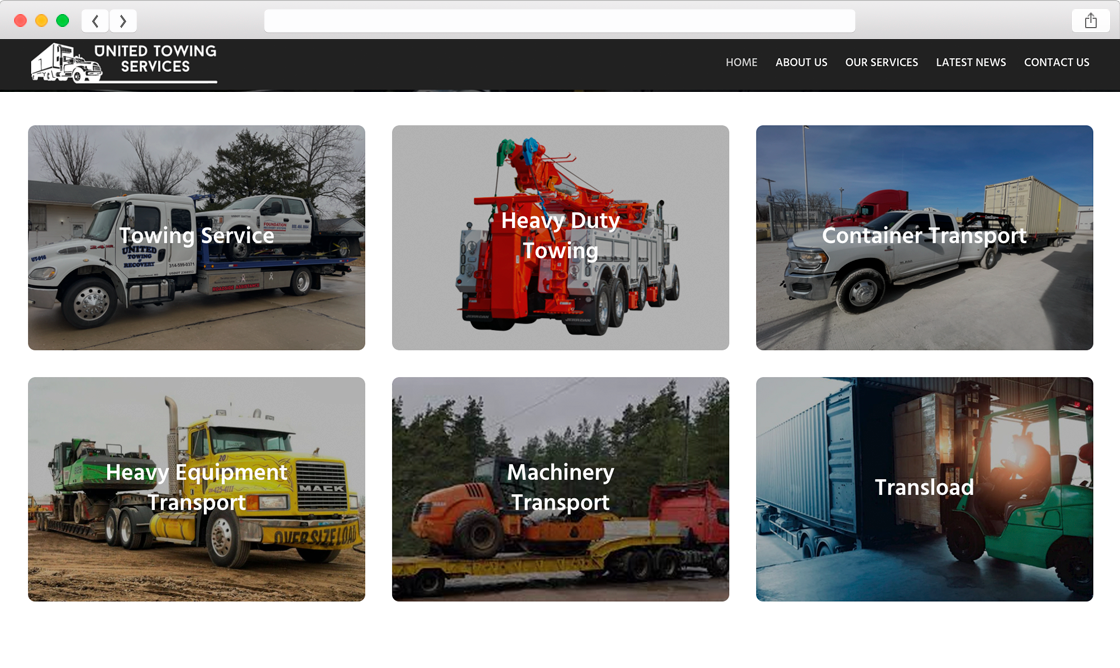
Task: Select the Transload service tile
Action: (x=924, y=488)
